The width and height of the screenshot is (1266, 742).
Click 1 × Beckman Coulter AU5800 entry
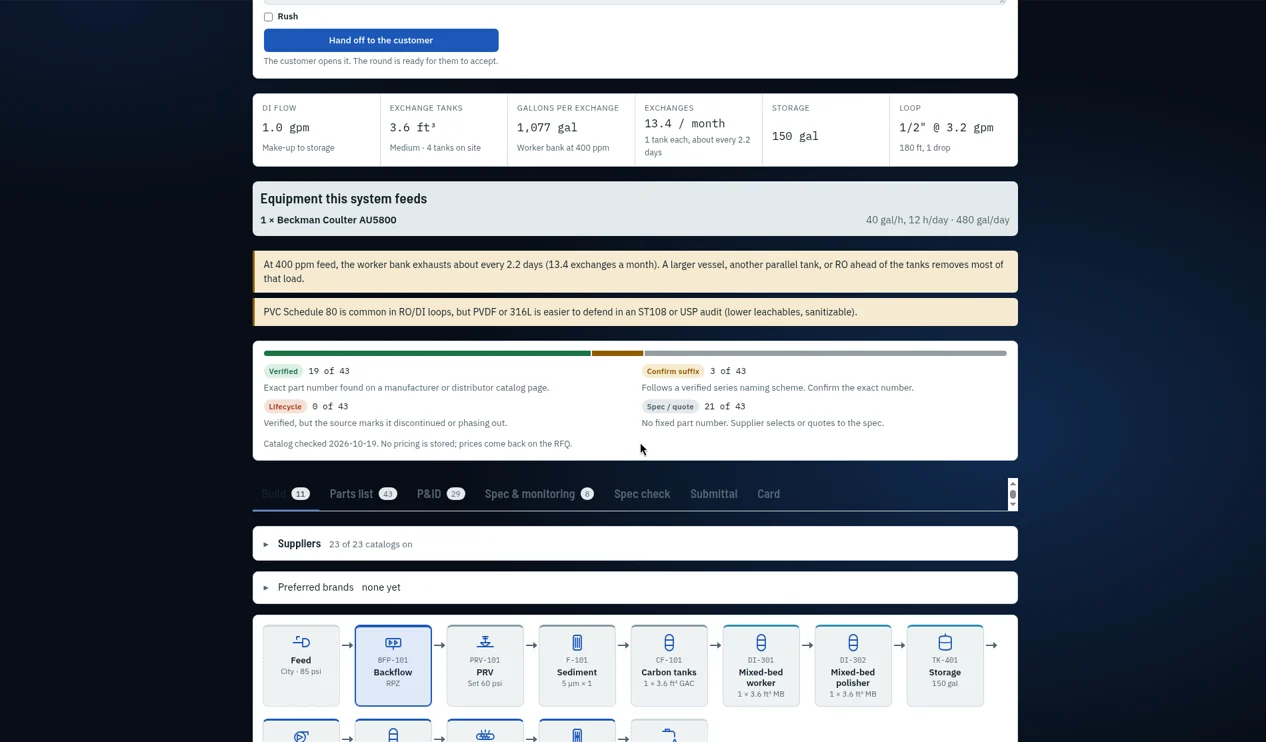(328, 220)
